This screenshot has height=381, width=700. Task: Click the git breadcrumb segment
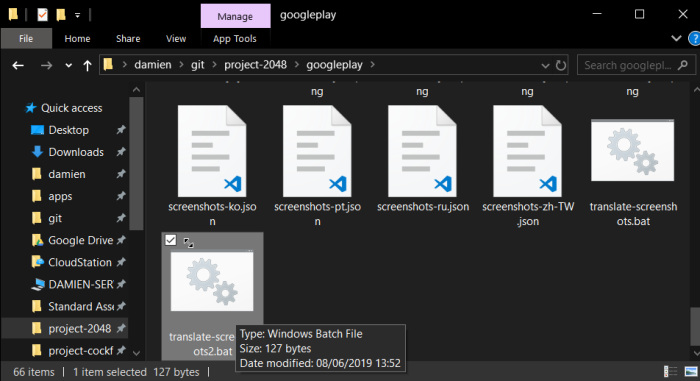(x=197, y=65)
